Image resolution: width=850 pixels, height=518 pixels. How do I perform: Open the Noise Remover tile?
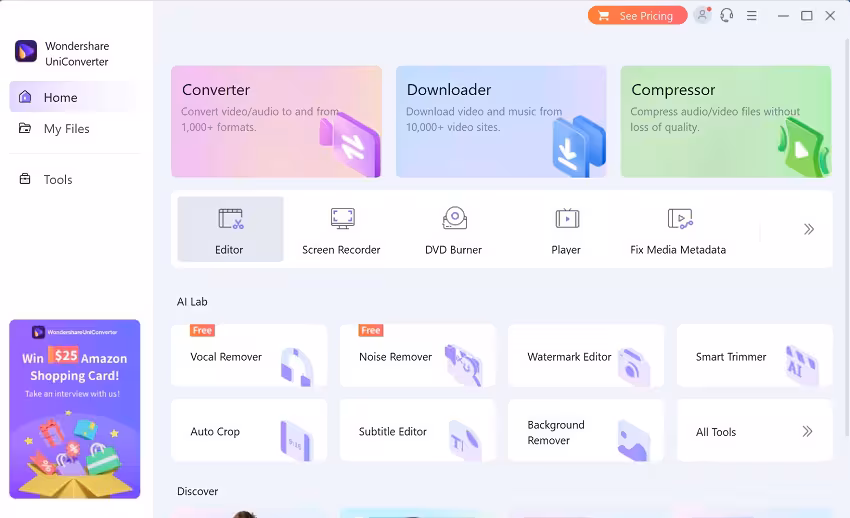click(x=417, y=355)
